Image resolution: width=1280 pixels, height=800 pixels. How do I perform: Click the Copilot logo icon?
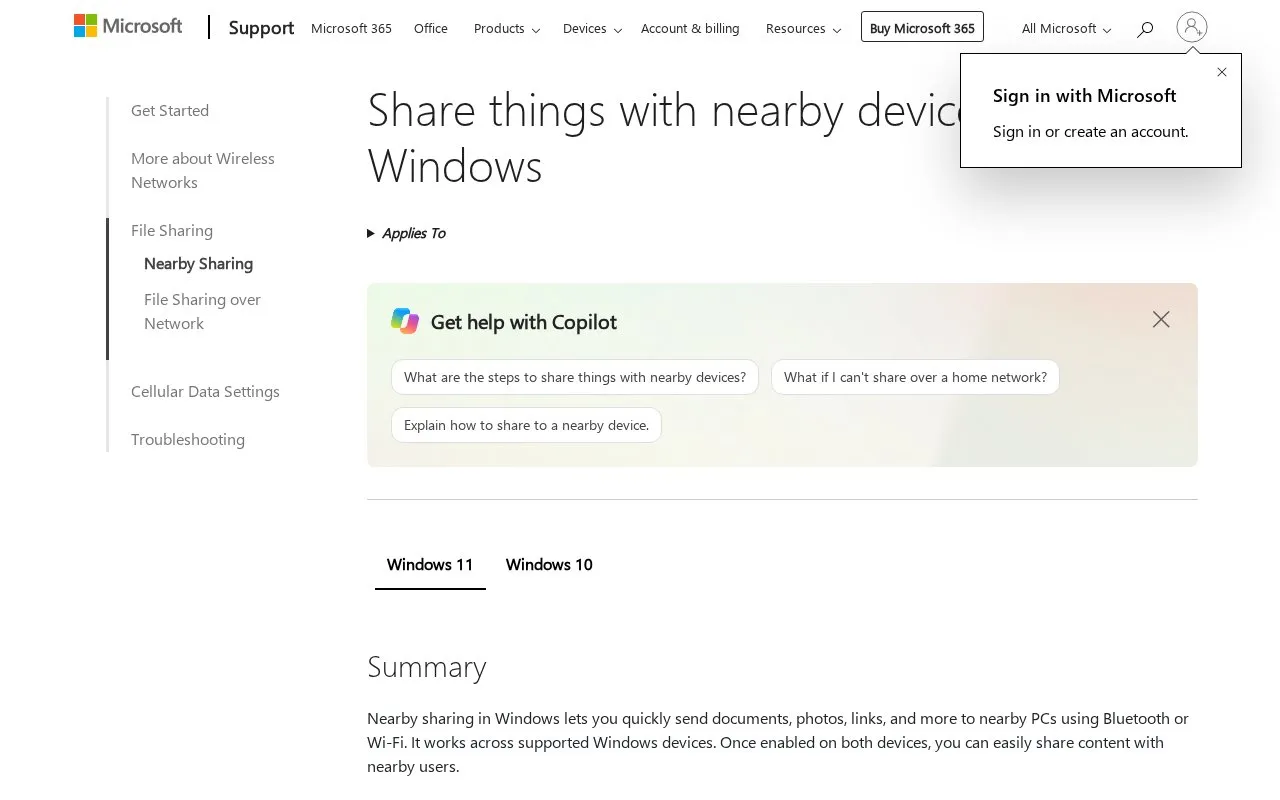click(x=405, y=321)
